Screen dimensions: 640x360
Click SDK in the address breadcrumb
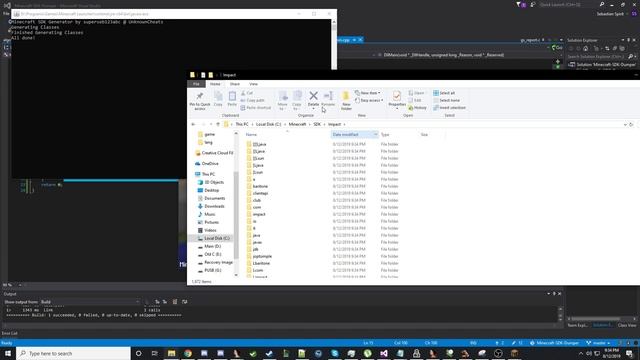coord(317,124)
